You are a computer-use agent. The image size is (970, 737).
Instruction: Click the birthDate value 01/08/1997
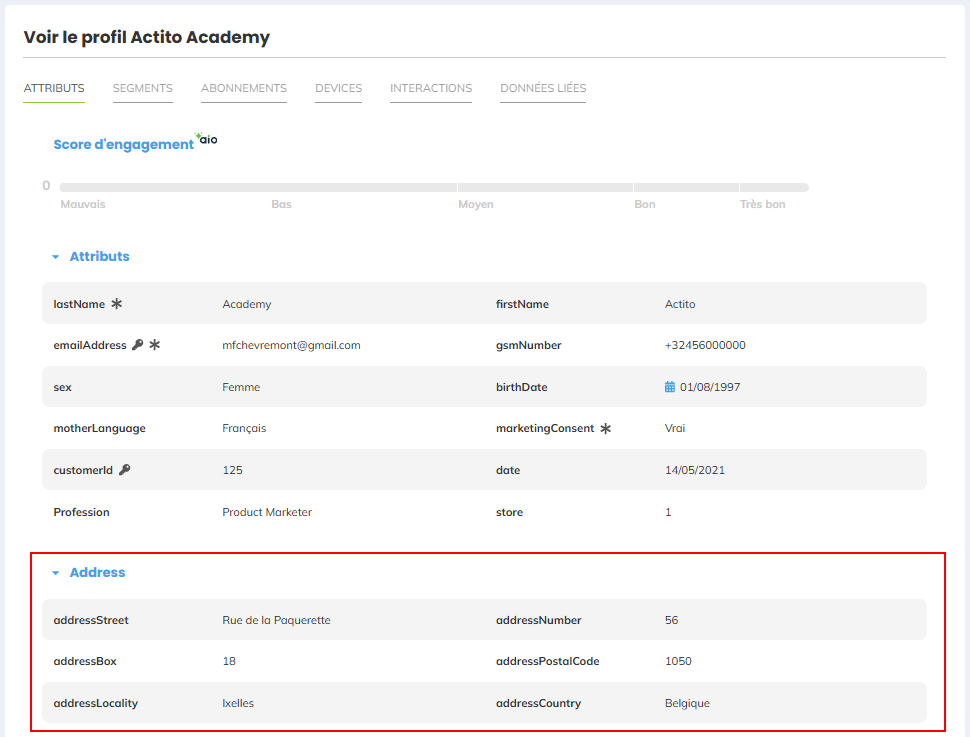(710, 387)
